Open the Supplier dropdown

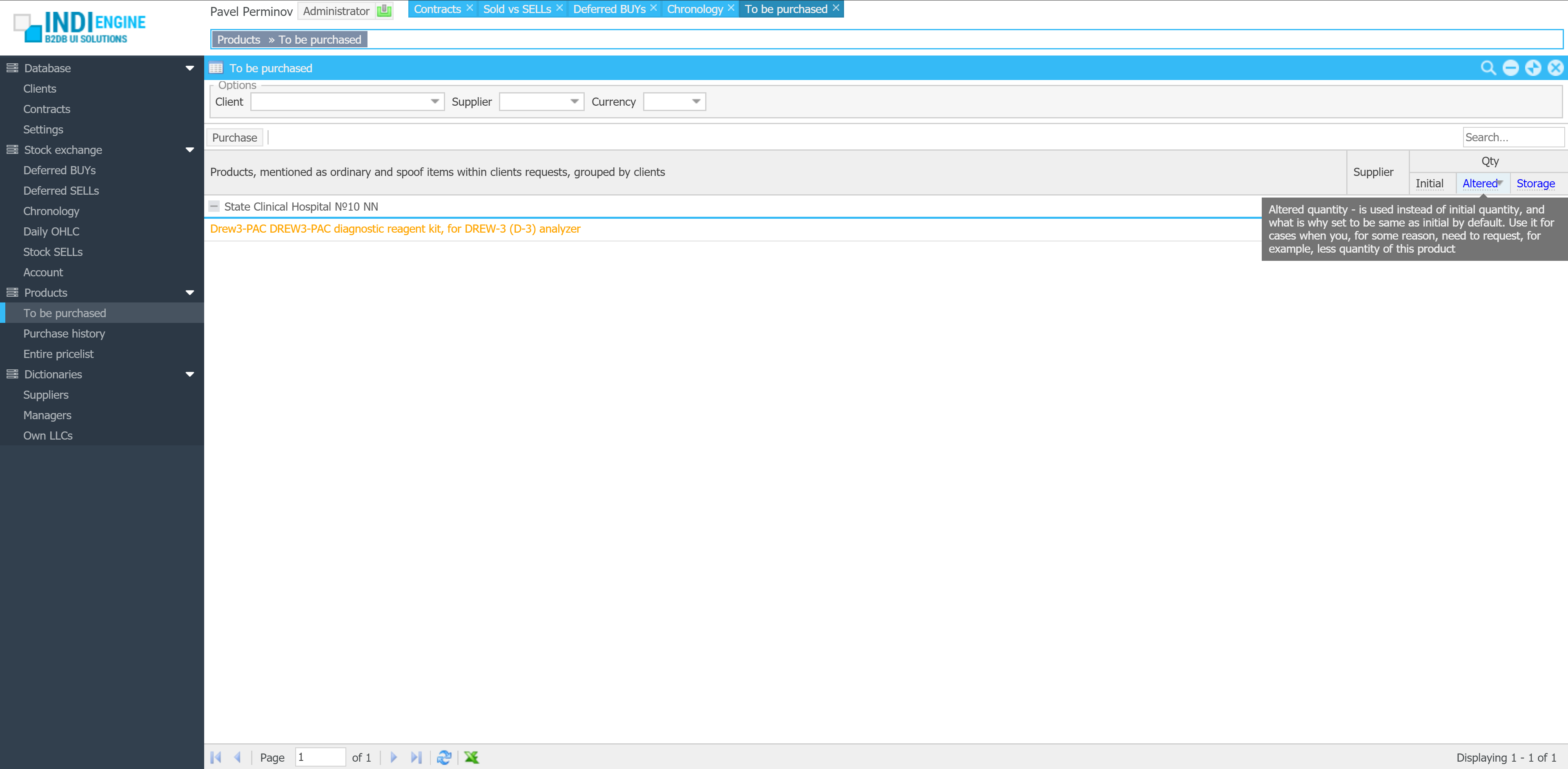point(574,102)
